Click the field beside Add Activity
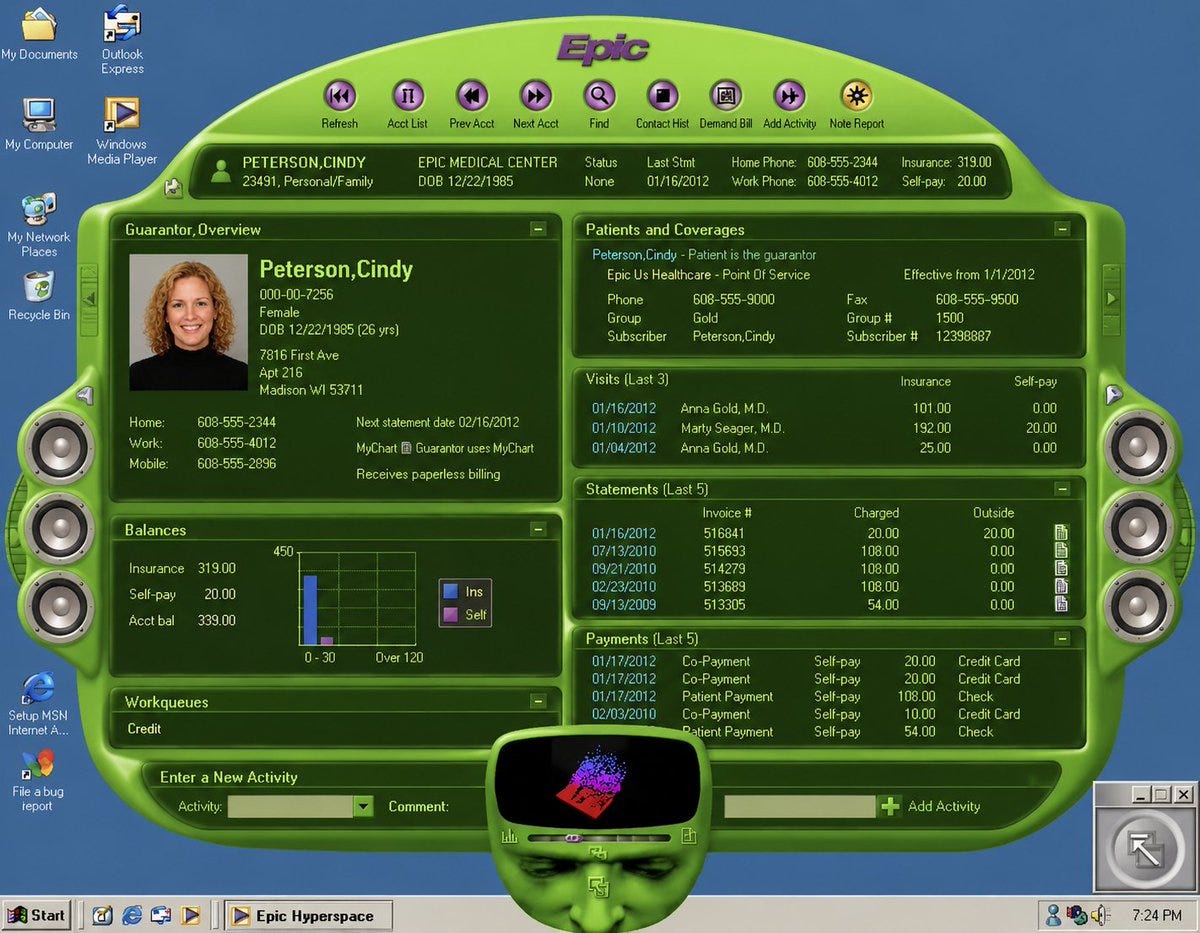This screenshot has width=1200, height=933. 800,806
